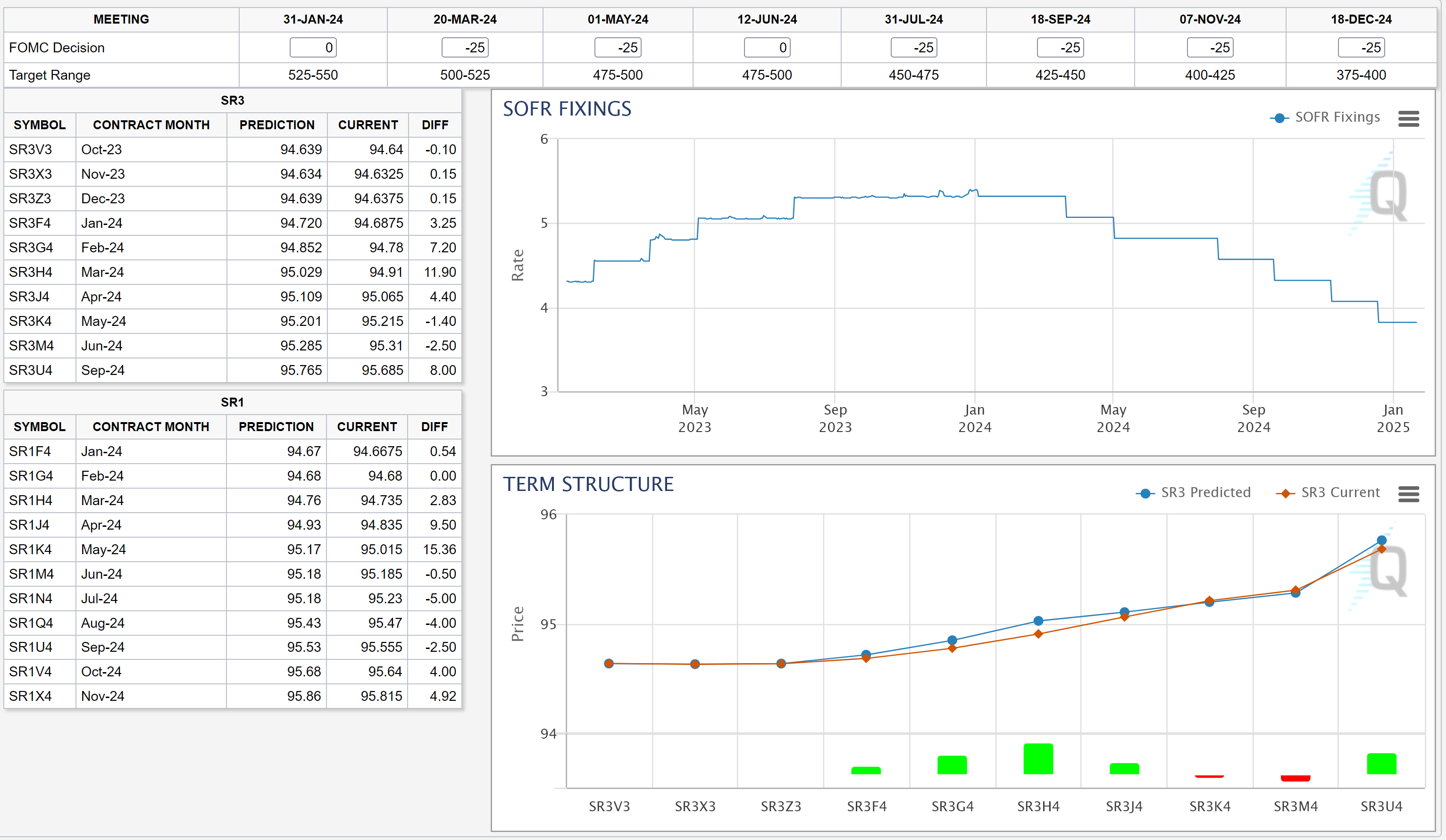Click the 31-JAN-24 FOMC Decision input

tap(313, 48)
